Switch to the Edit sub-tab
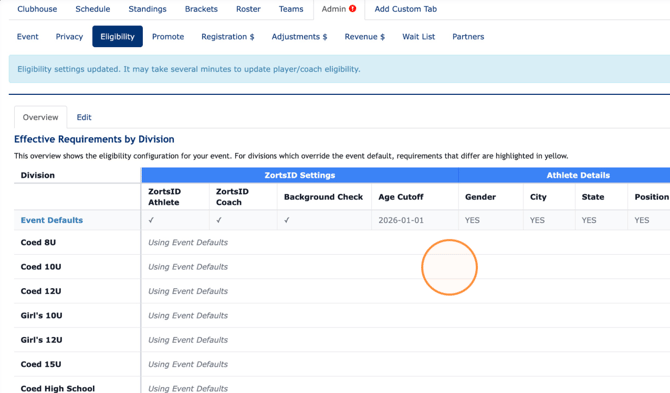Viewport: 670px width, 393px height. [x=84, y=117]
